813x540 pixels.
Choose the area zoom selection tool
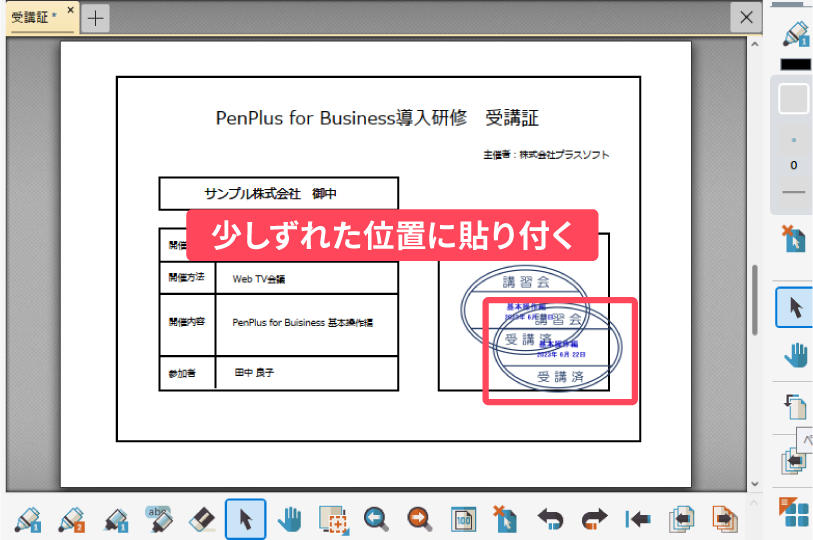click(x=333, y=519)
